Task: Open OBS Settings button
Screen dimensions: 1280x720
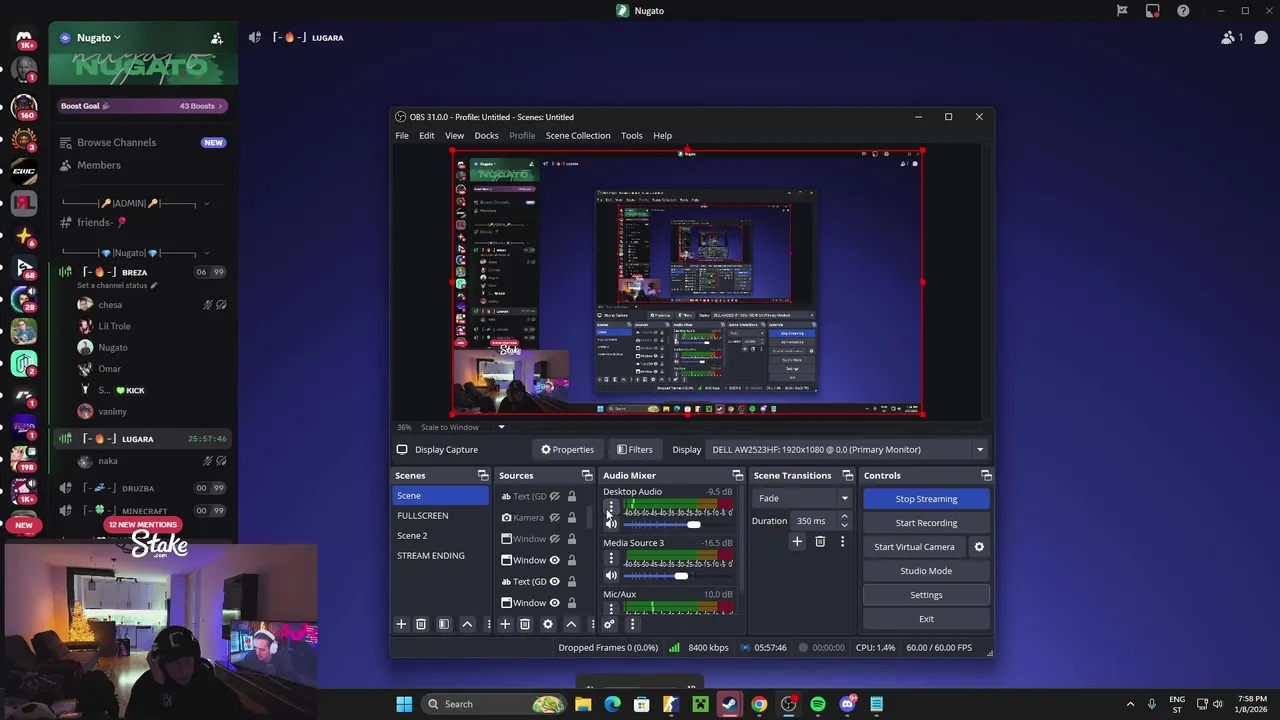Action: (x=926, y=595)
